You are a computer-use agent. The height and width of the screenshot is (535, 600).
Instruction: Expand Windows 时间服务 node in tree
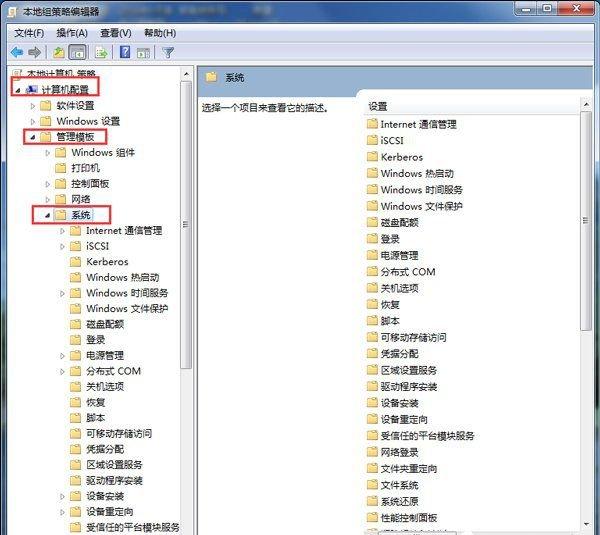62,294
